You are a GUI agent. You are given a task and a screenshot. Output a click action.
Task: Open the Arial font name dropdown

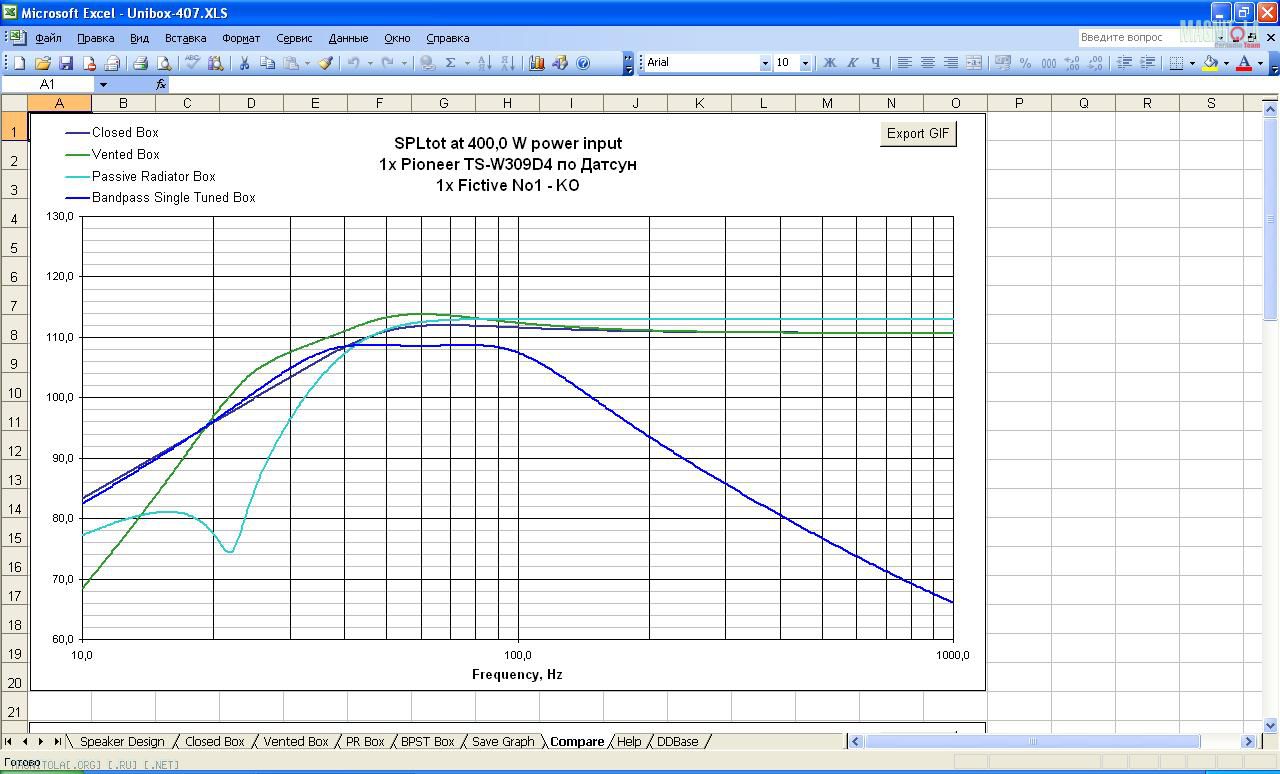click(x=765, y=63)
